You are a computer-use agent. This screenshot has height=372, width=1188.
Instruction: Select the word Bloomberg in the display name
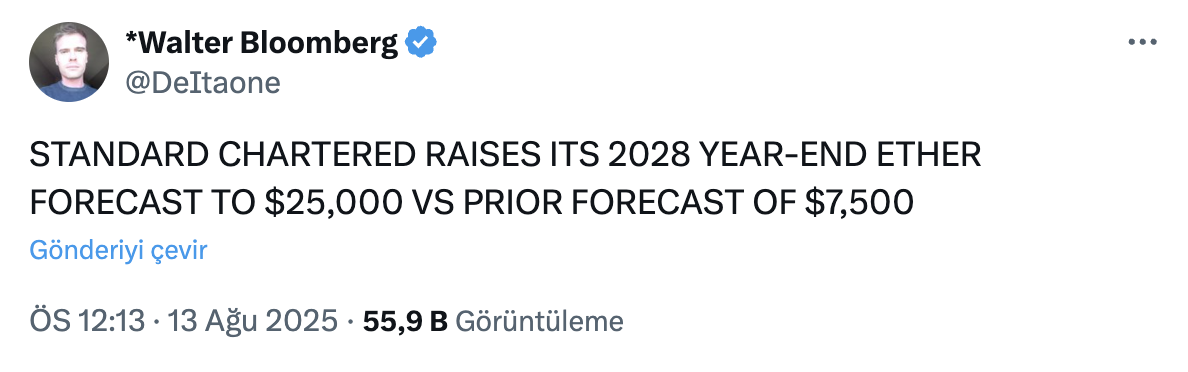point(320,44)
